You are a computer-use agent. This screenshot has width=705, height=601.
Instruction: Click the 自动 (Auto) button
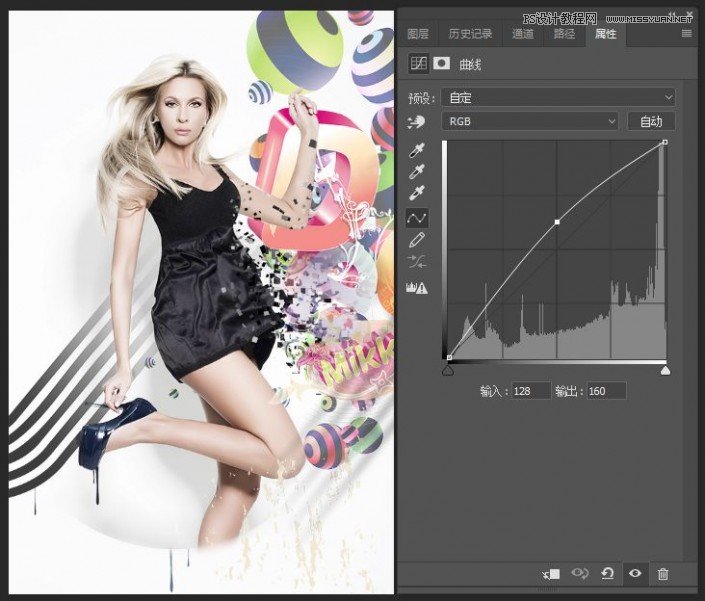[651, 121]
